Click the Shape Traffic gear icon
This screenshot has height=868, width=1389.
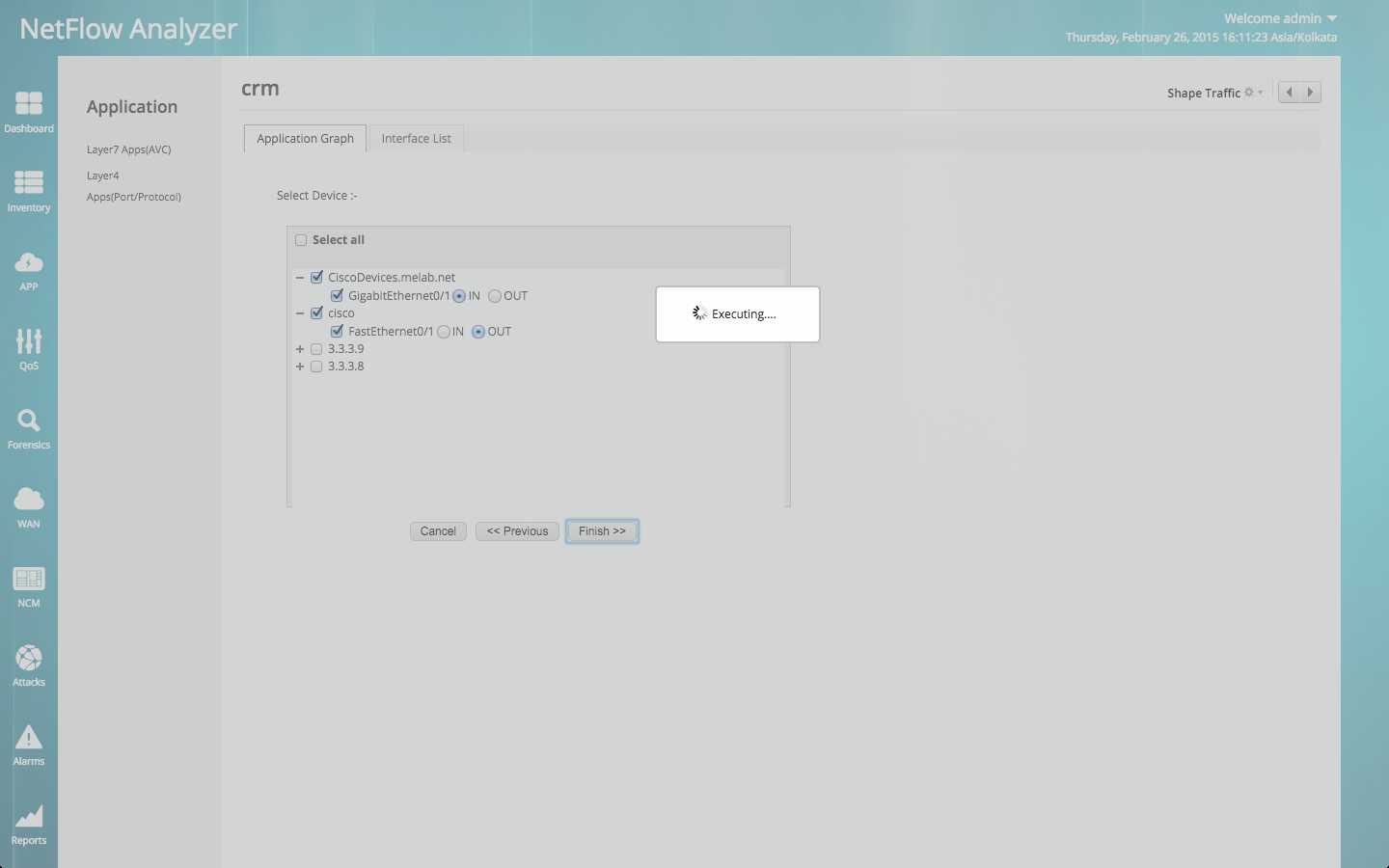[1249, 93]
